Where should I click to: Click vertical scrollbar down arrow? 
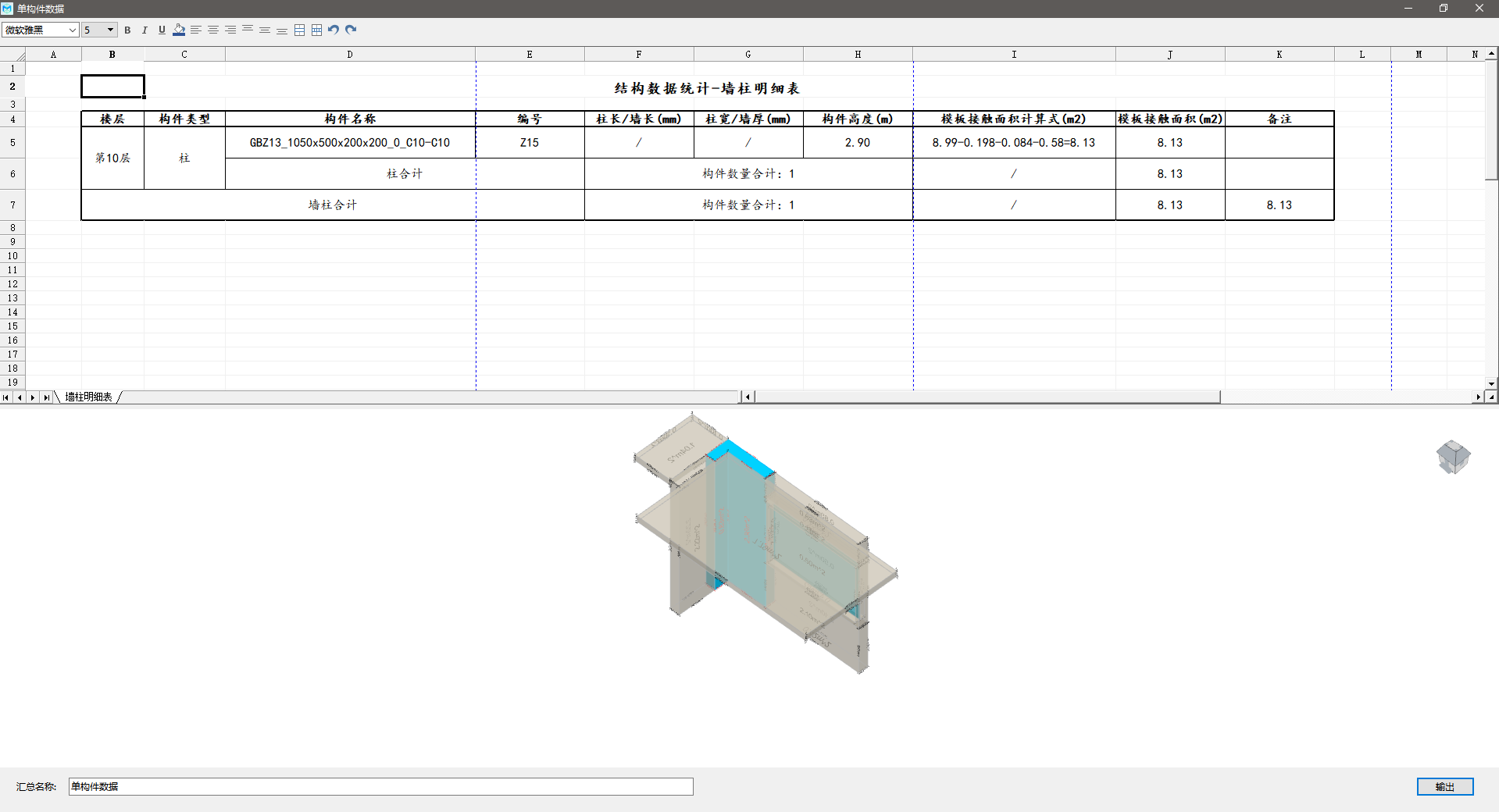point(1492,383)
